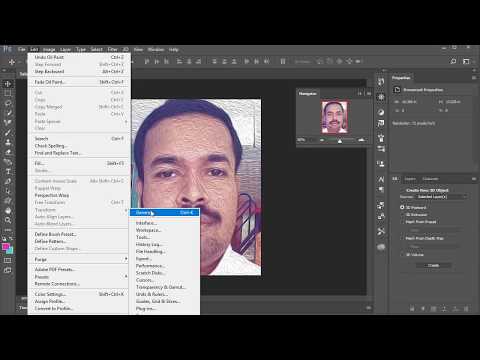Screen dimensions: 480x360
Task: Open the Image menu in the menu bar
Action: [49, 50]
